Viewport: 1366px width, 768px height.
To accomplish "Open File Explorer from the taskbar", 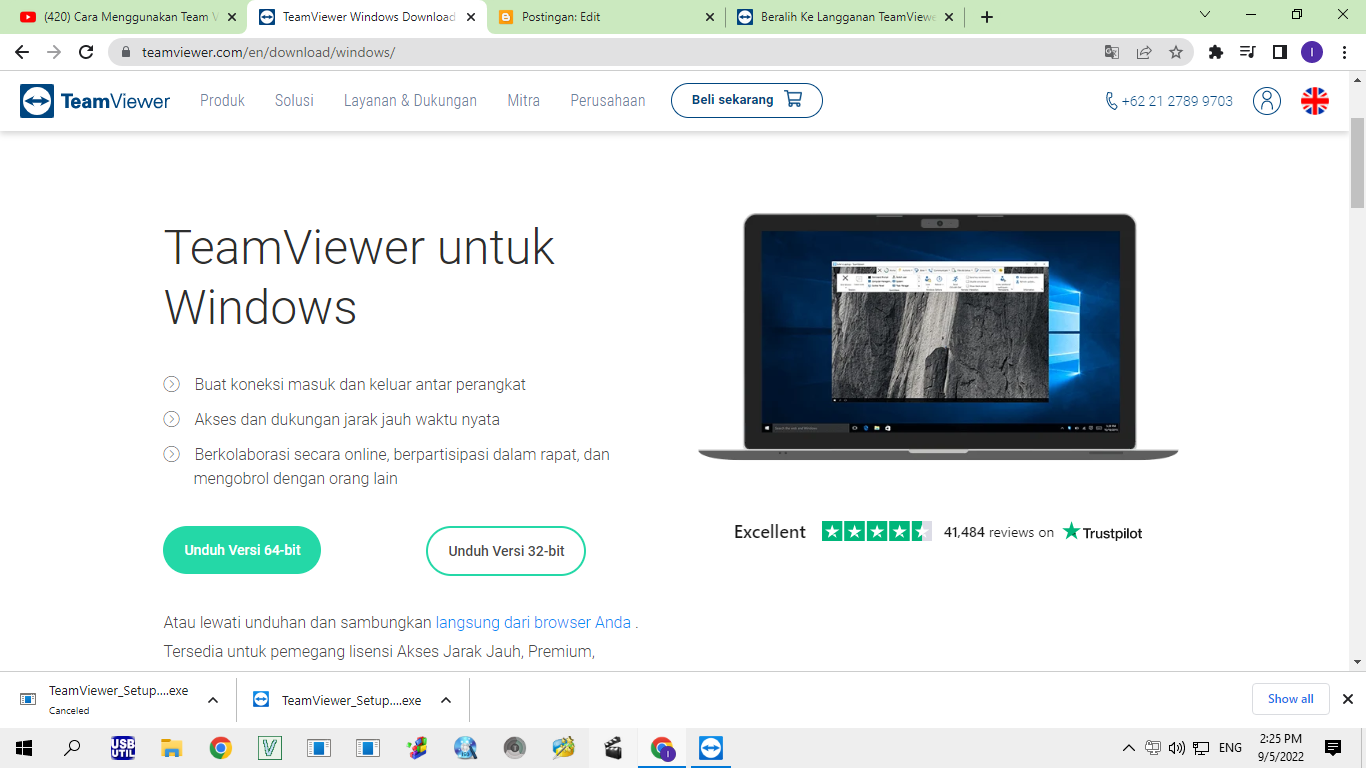I will (x=172, y=747).
